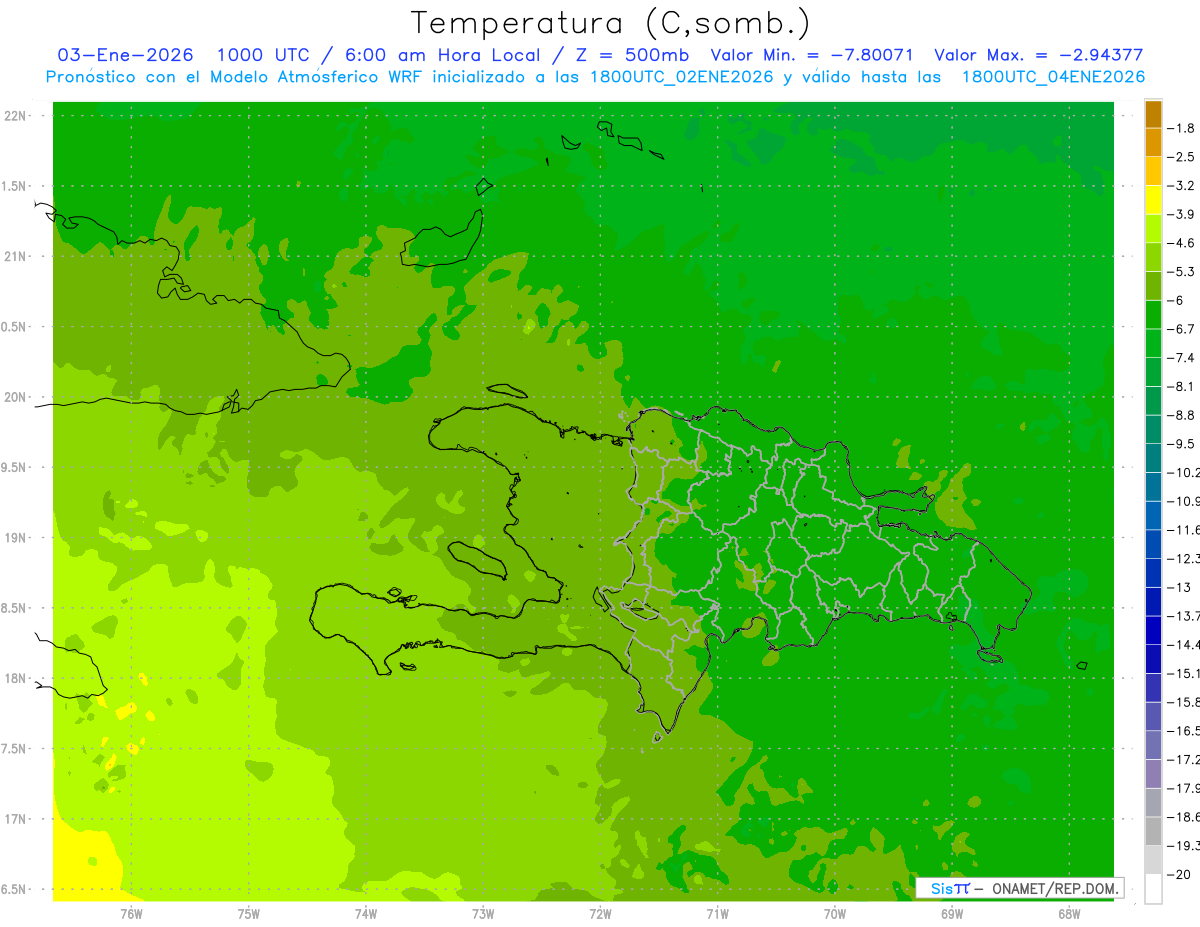
Task: Pick the gray legend swatch between -18.6 and -19.3
Action: (1153, 831)
